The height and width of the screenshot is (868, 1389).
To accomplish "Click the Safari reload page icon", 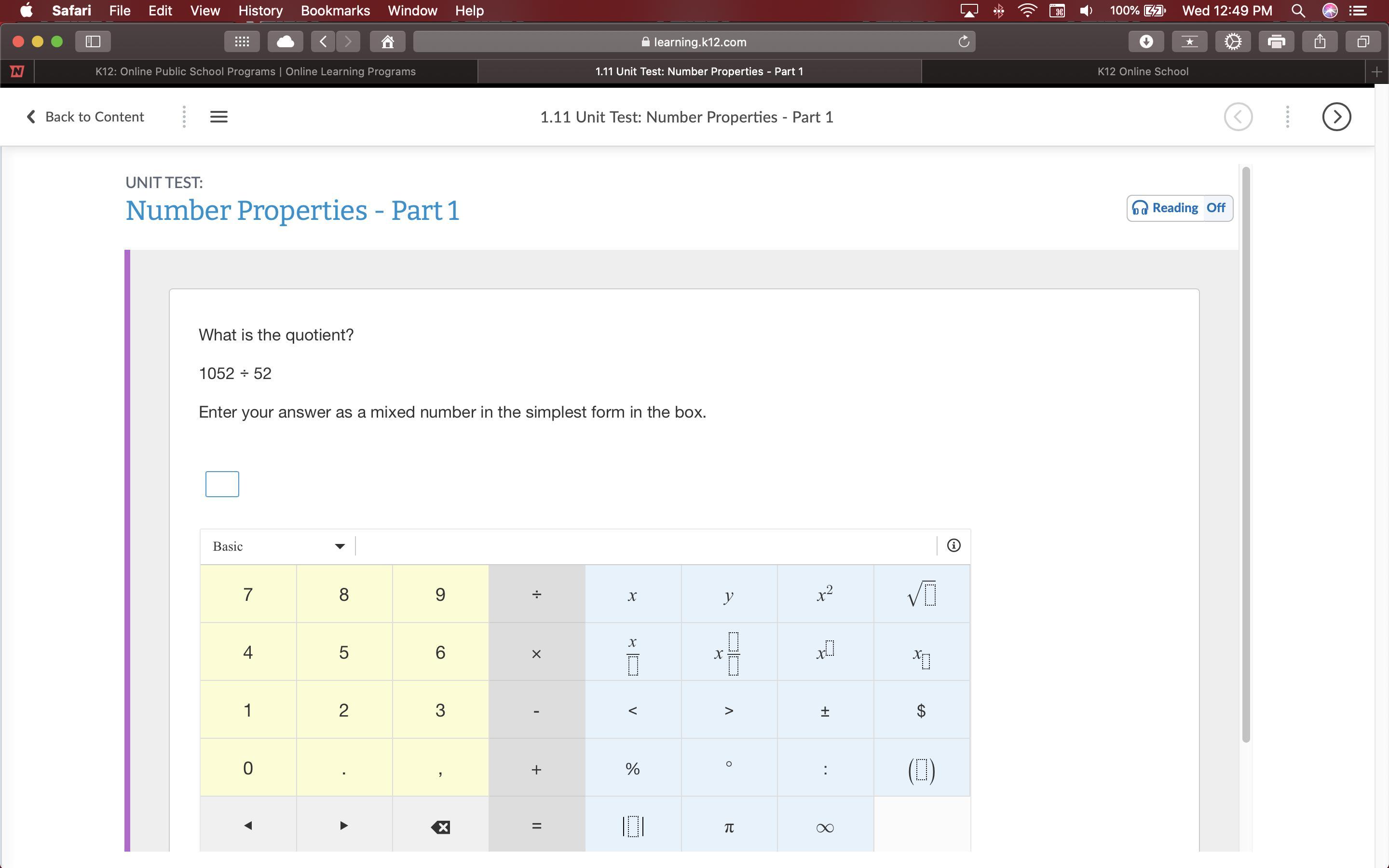I will coord(964,41).
